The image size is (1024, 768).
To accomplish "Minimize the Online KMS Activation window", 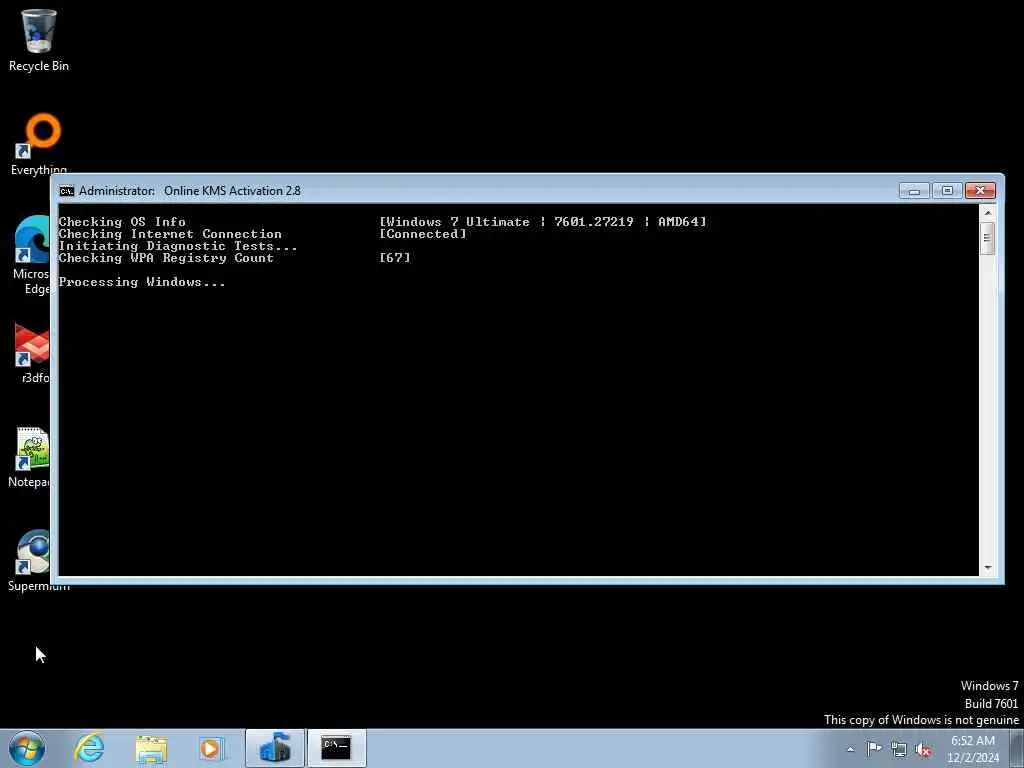I will point(914,191).
